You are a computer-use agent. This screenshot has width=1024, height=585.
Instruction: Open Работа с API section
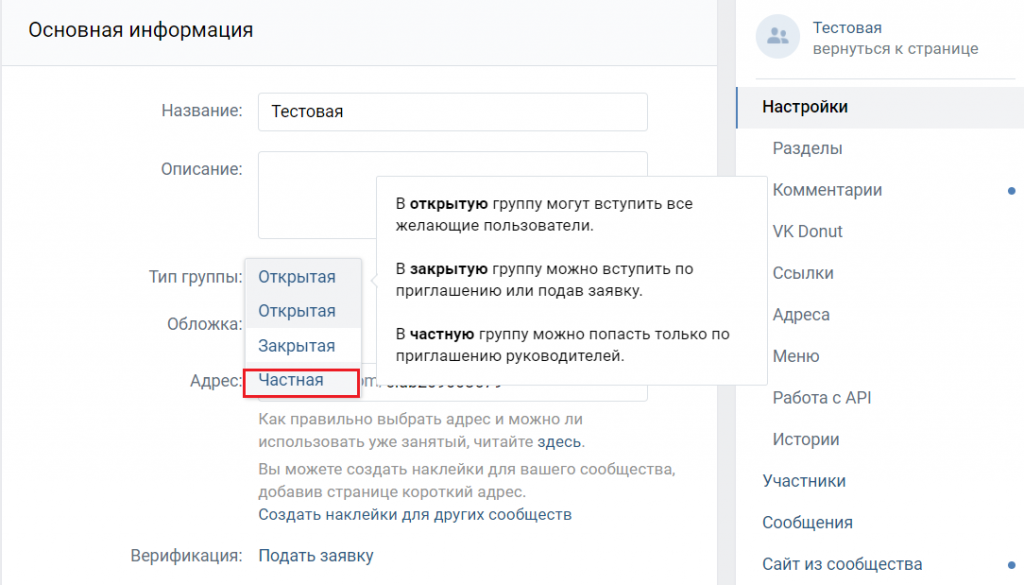pyautogui.click(x=822, y=398)
